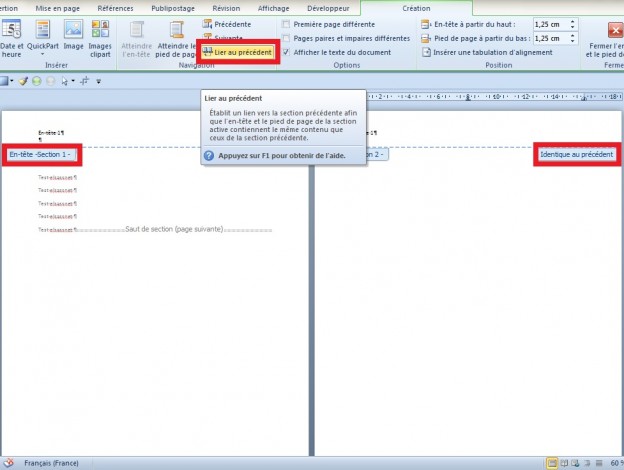The height and width of the screenshot is (470, 624).
Task: Click the En-tête 1 header text on page one
Action: click(x=51, y=133)
